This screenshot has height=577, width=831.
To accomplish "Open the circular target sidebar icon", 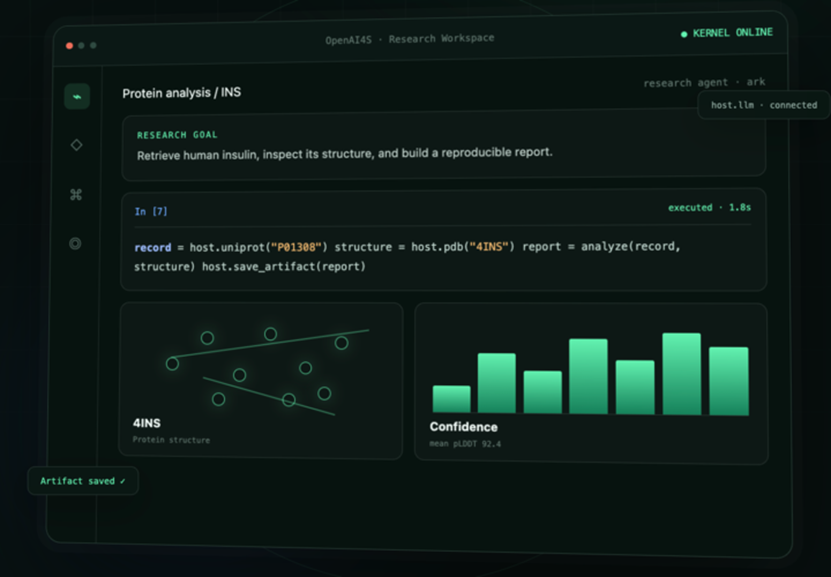I will tap(75, 244).
